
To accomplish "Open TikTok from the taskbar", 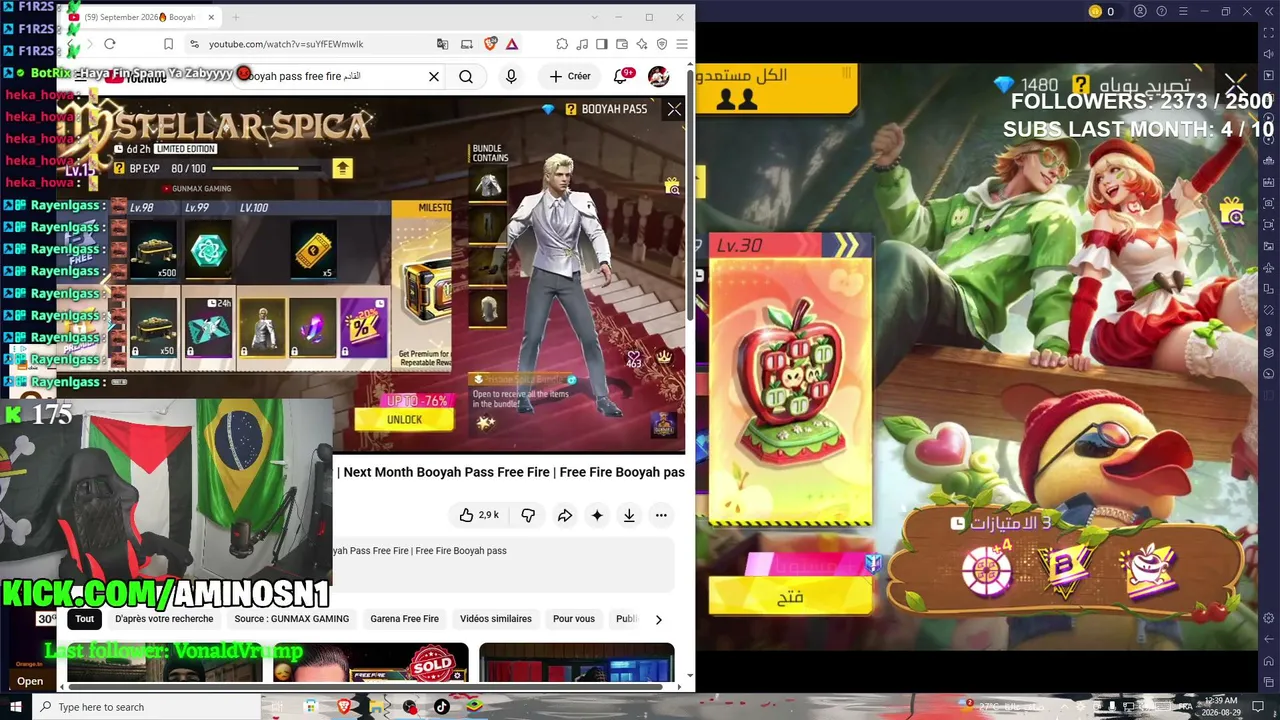I will [442, 707].
